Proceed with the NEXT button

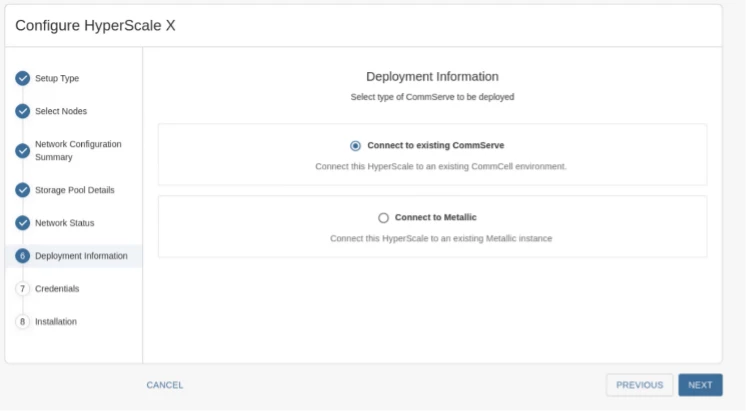click(x=700, y=385)
